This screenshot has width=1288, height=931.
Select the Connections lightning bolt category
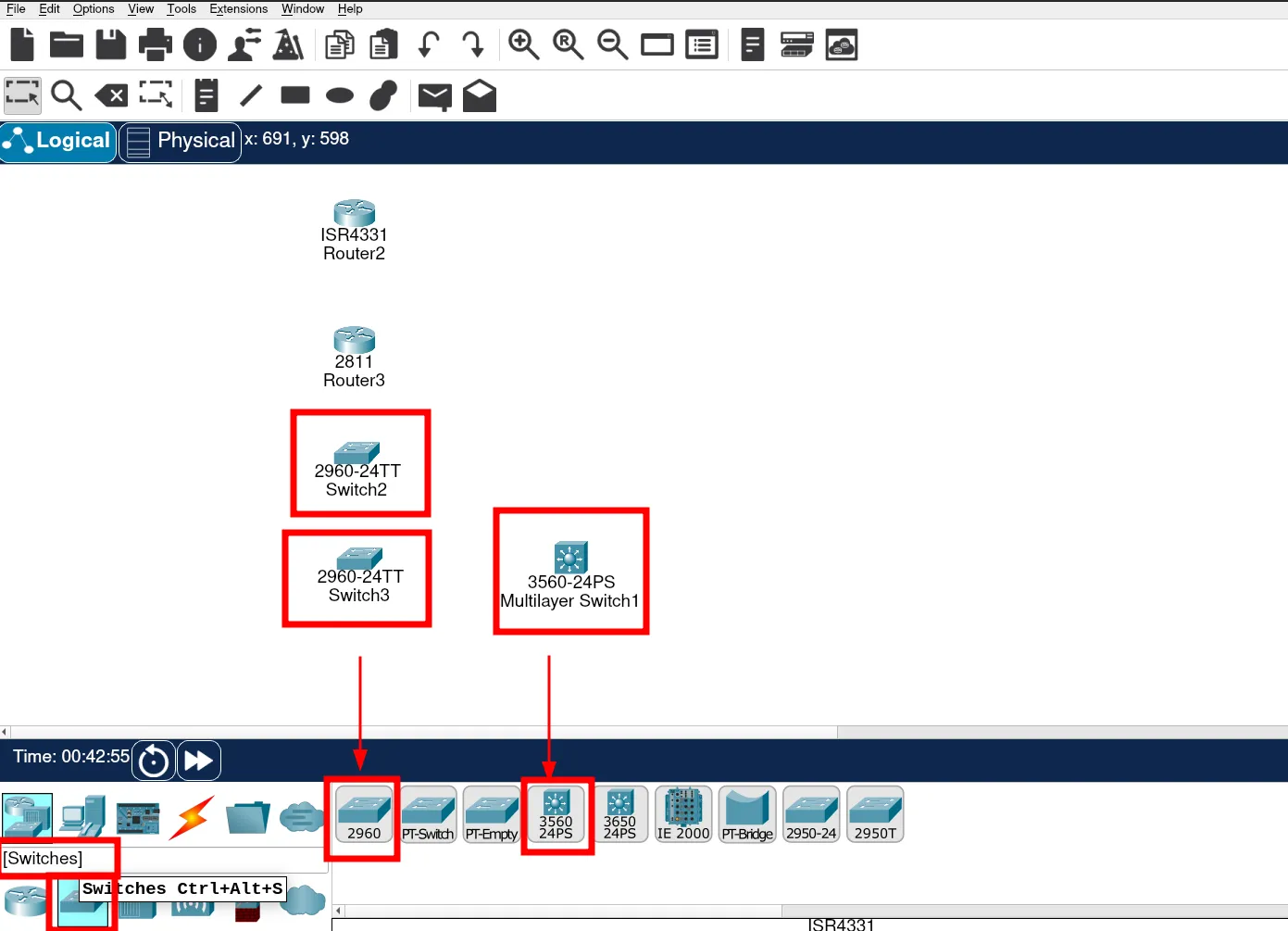[x=193, y=817]
